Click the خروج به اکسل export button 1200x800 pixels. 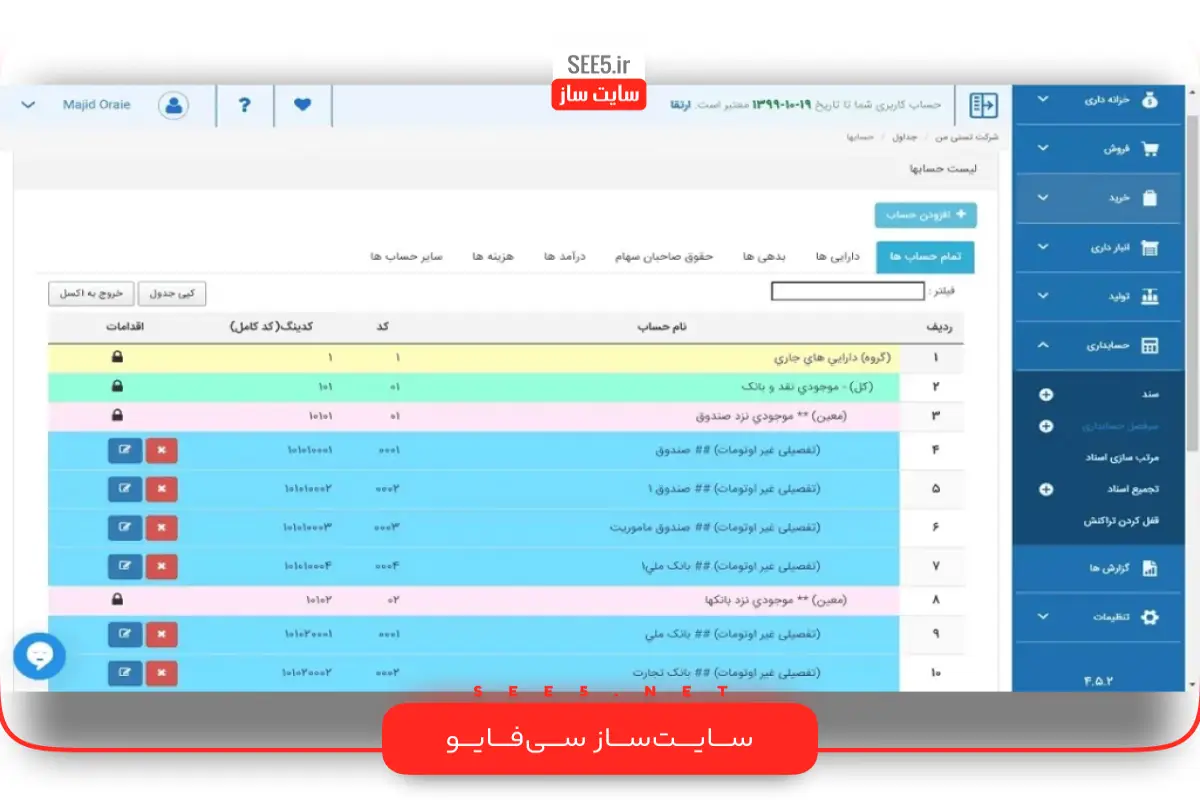[91, 293]
